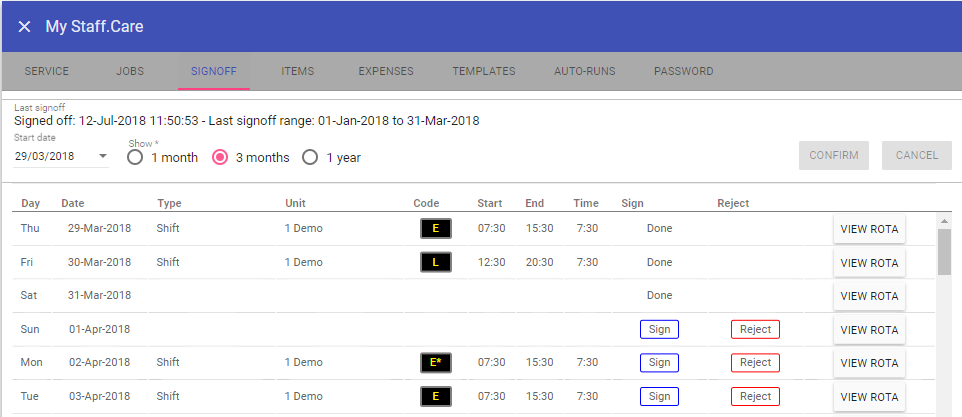
Task: Open the Templates tab
Action: tap(484, 72)
